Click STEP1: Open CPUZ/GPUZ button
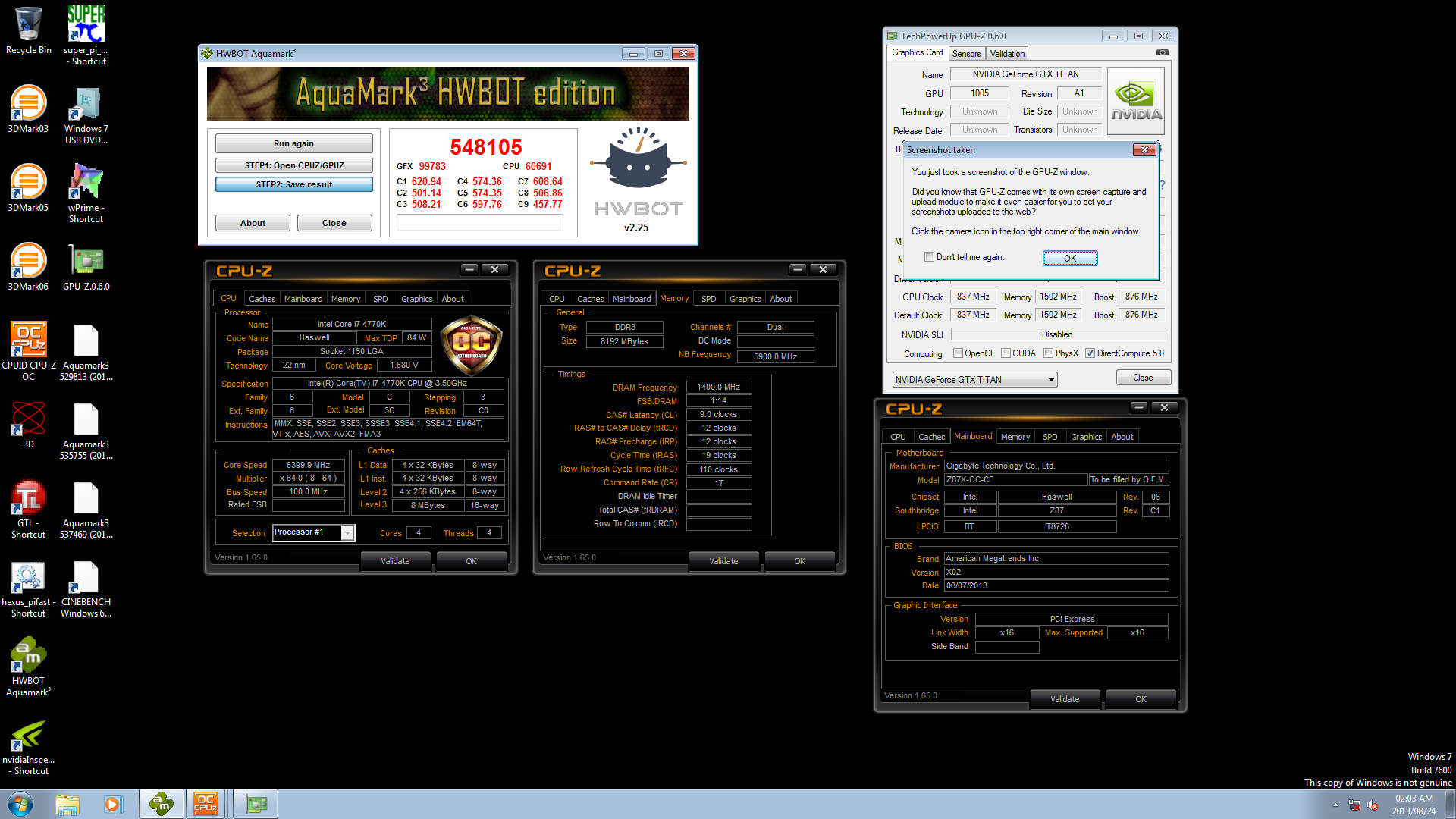Screen dimensions: 1456x819 [x=293, y=165]
